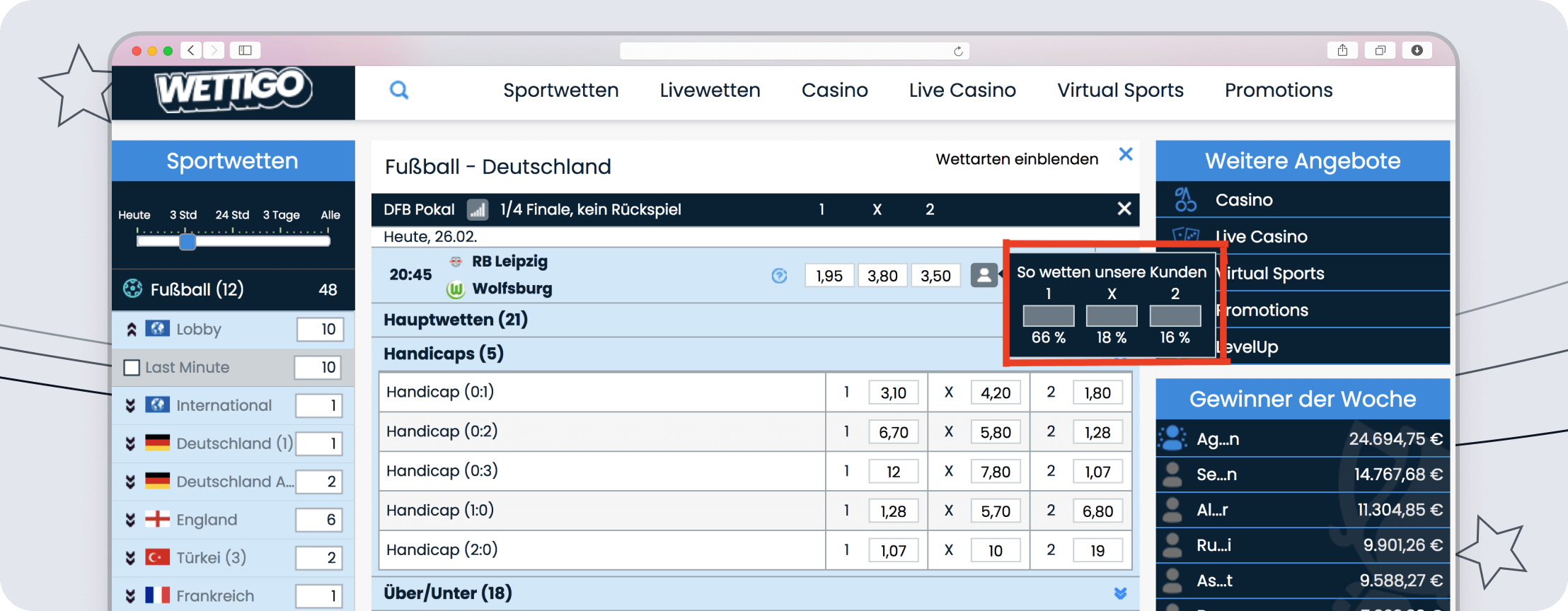Select odds 1,95 for RB Leipzig
This screenshot has height=611, width=1568.
point(829,276)
